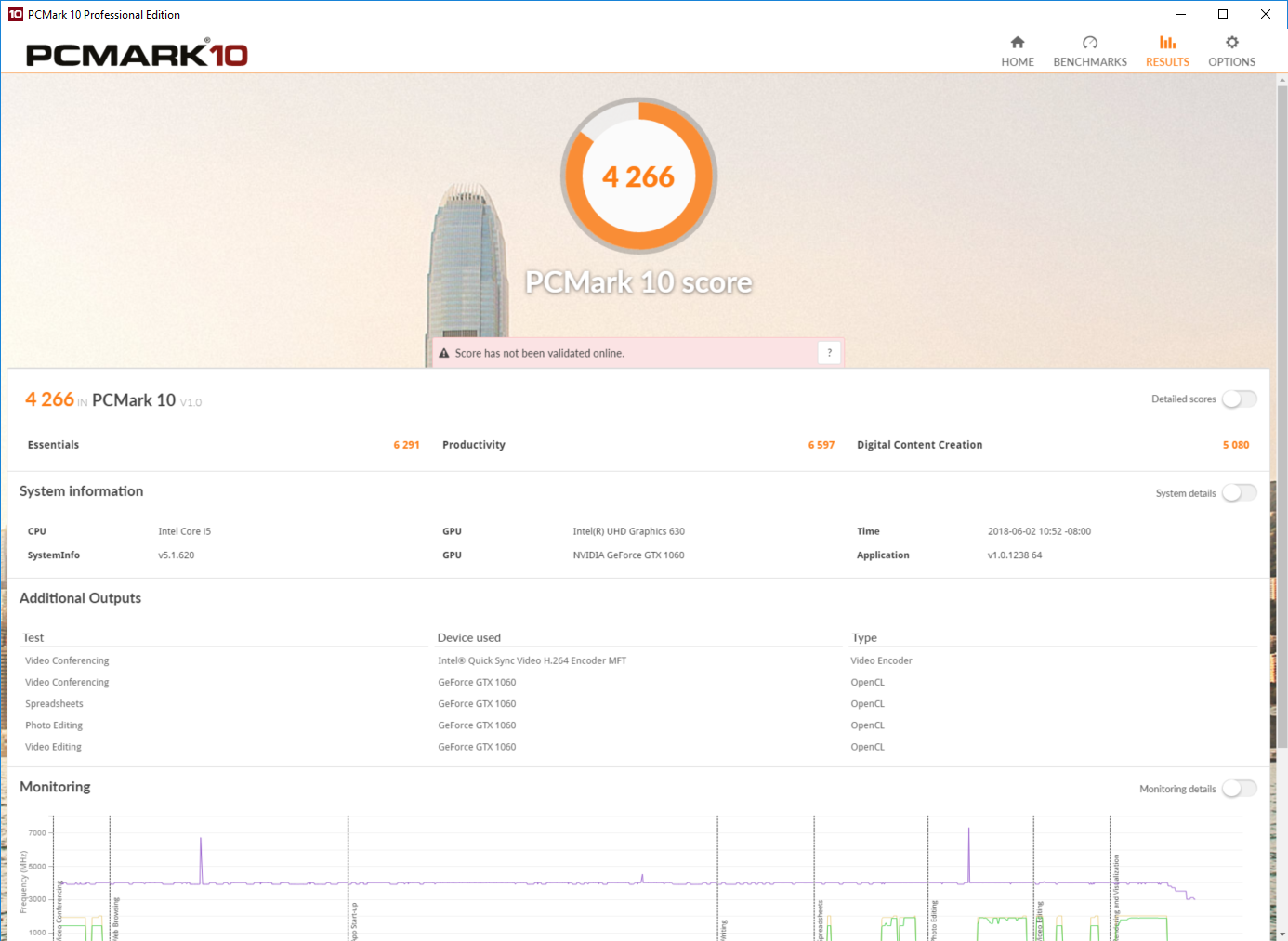Click the Productivity label

point(474,445)
